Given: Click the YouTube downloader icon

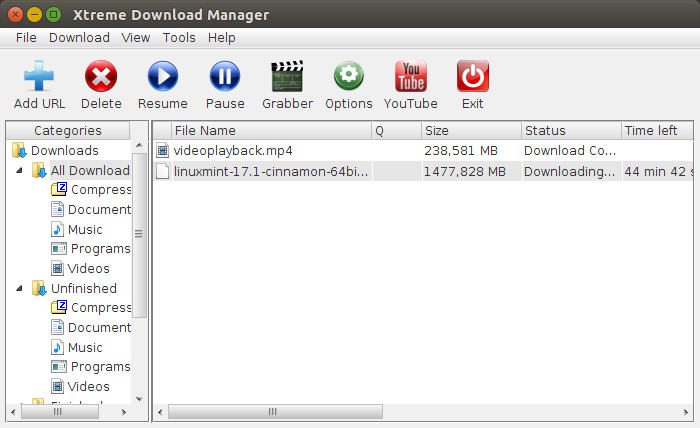Looking at the screenshot, I should click(411, 76).
